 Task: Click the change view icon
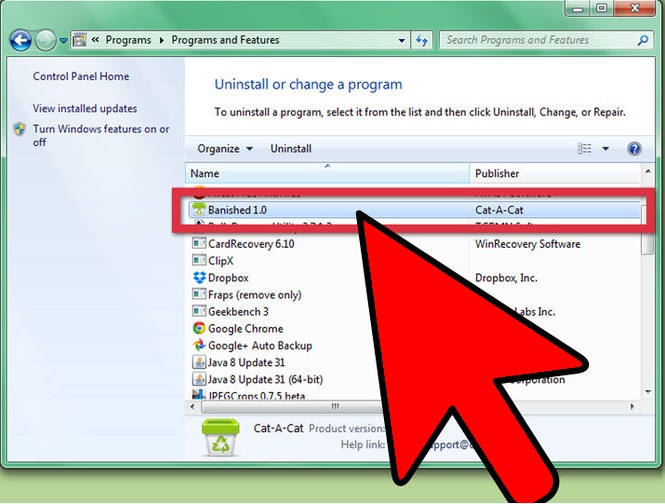(x=584, y=148)
